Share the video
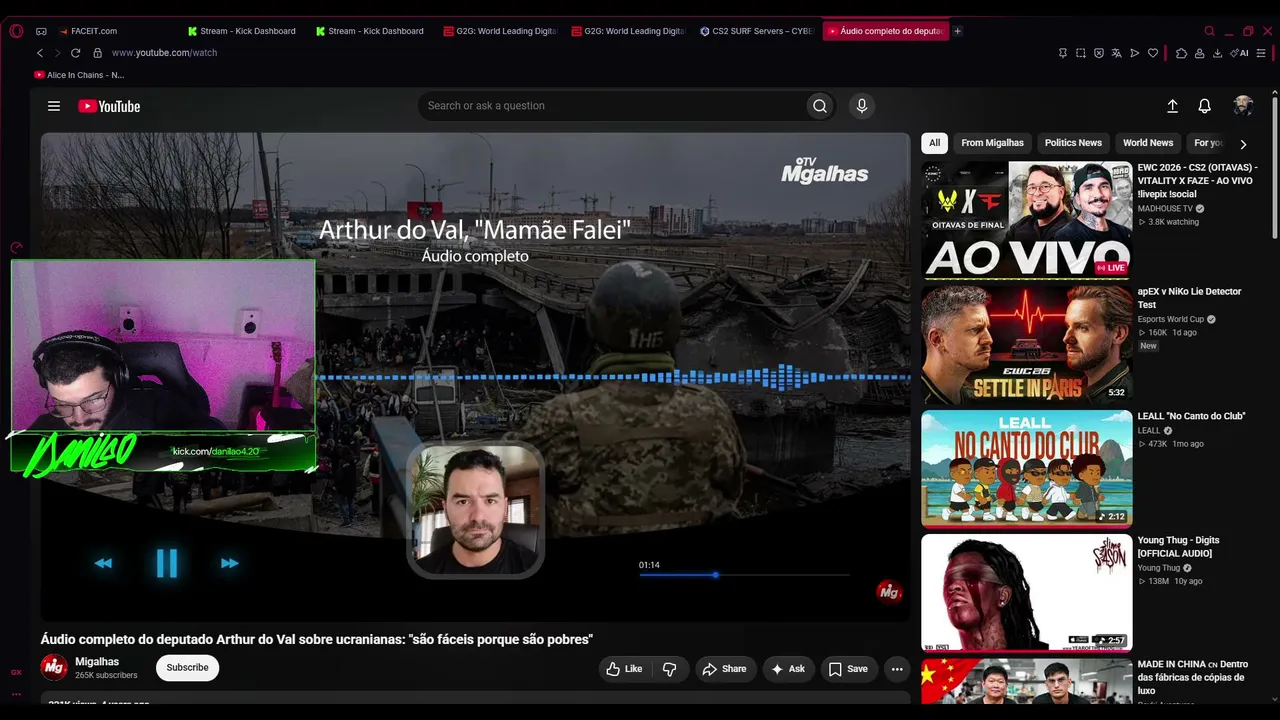The height and width of the screenshot is (720, 1280). [724, 669]
